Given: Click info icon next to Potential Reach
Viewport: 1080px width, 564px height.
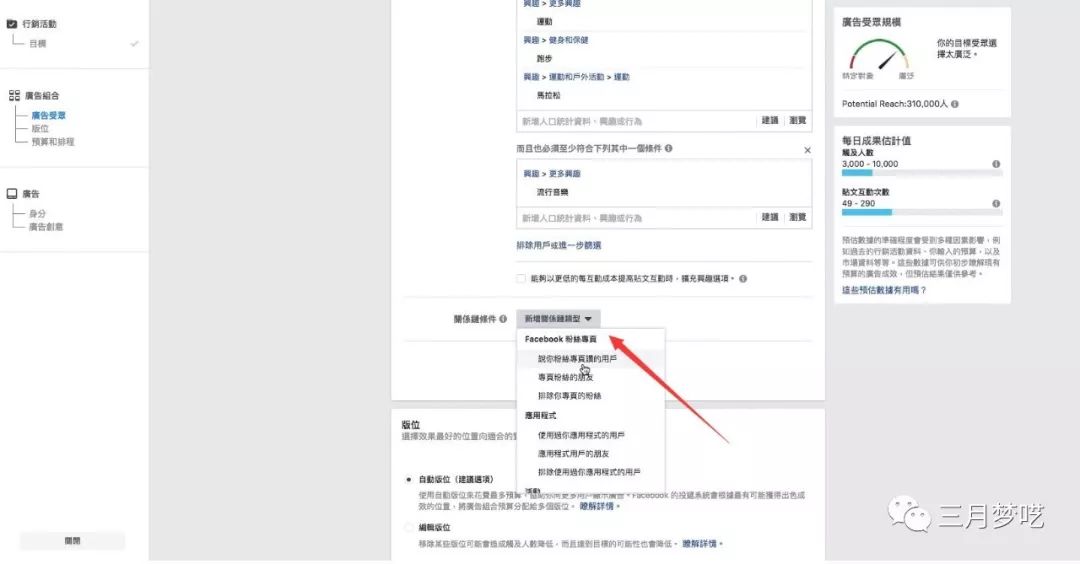Looking at the screenshot, I should [955, 104].
